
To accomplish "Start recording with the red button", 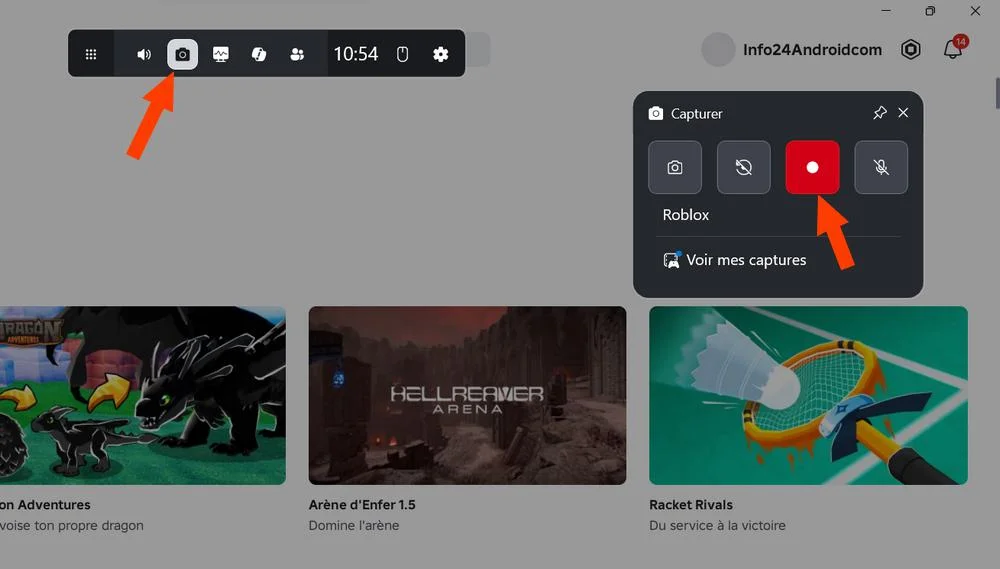I will 812,167.
